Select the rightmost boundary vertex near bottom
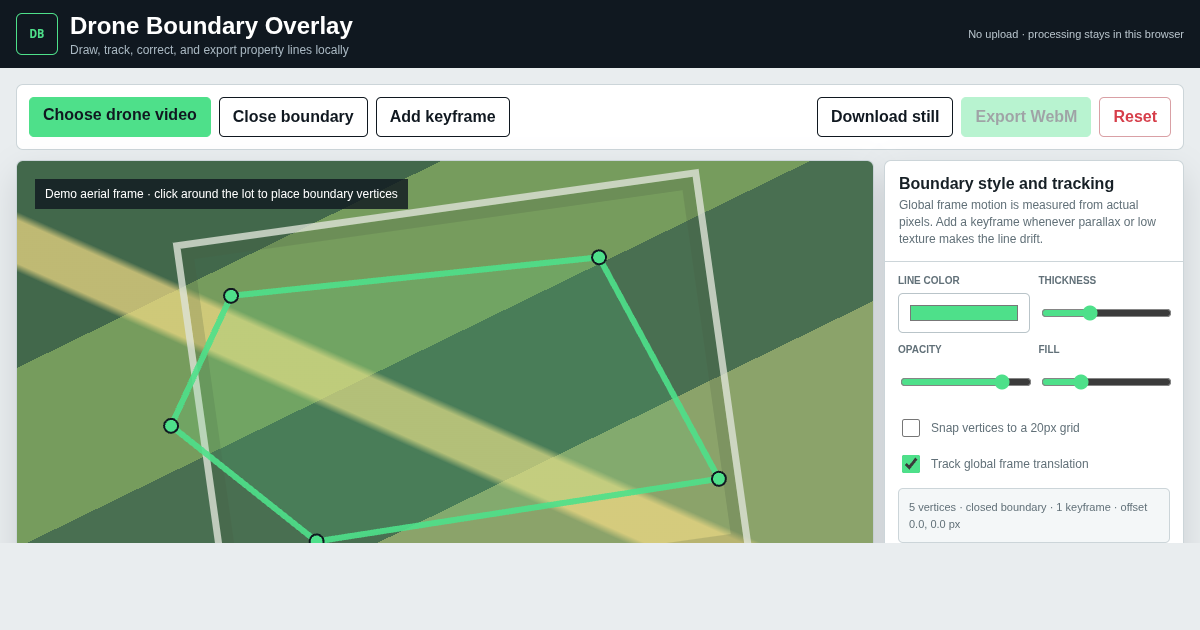 [719, 479]
